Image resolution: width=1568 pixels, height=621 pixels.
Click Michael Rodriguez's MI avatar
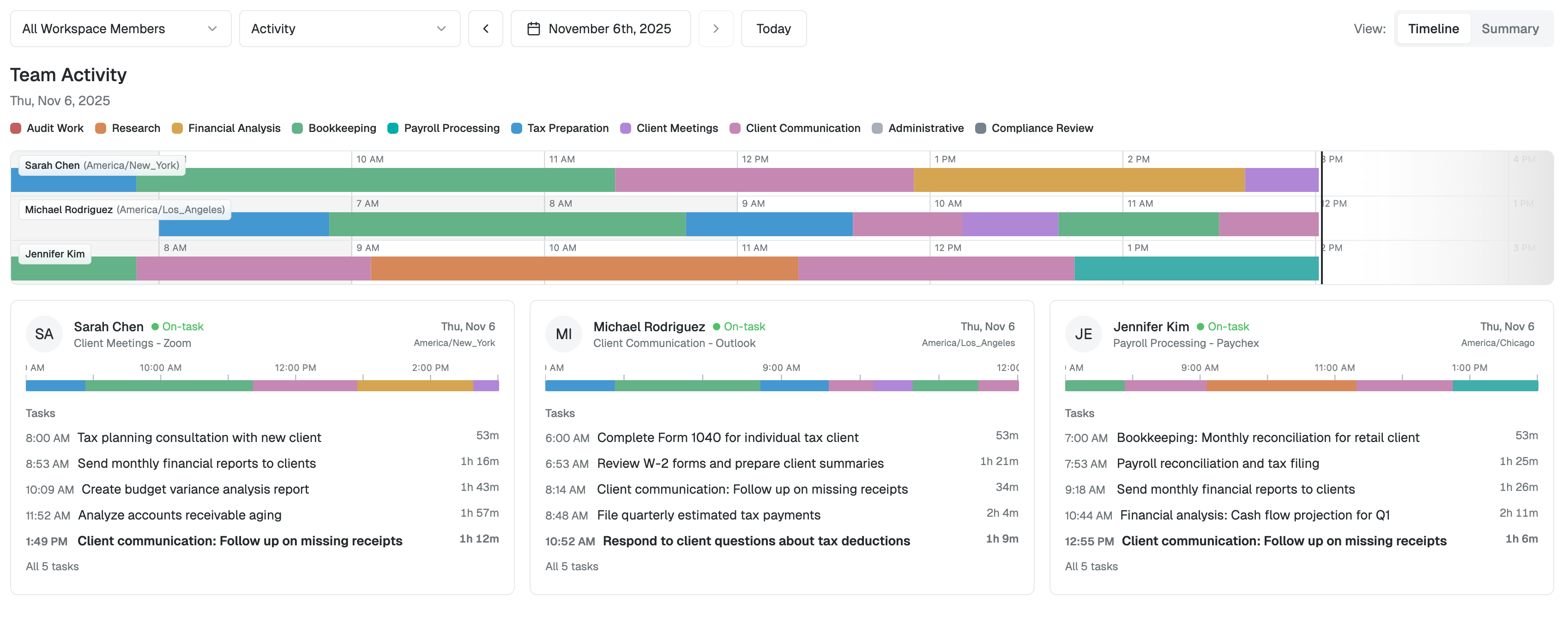click(563, 334)
